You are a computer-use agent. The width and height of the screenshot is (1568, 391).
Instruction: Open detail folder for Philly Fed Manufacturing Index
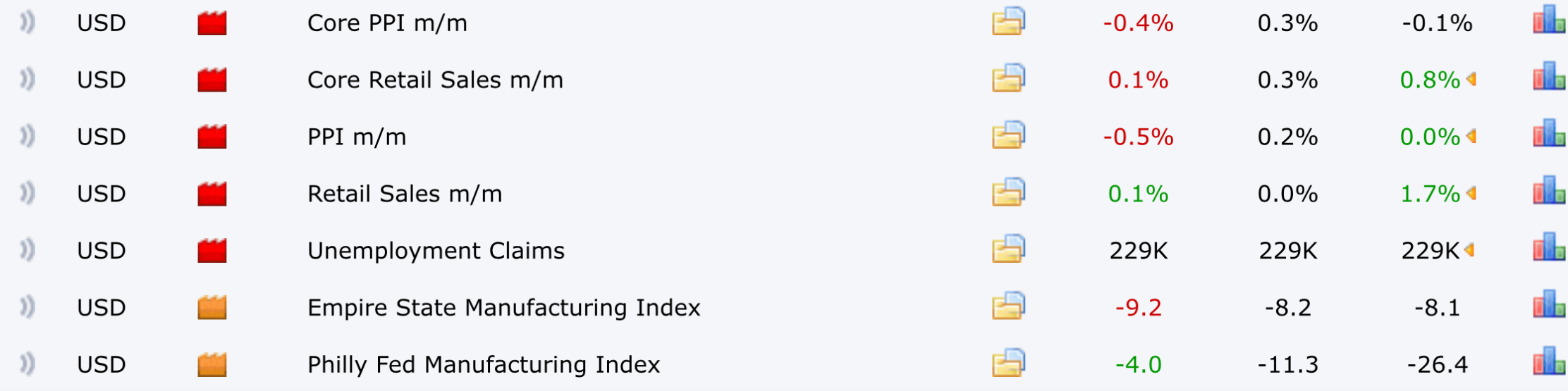pos(1008,363)
